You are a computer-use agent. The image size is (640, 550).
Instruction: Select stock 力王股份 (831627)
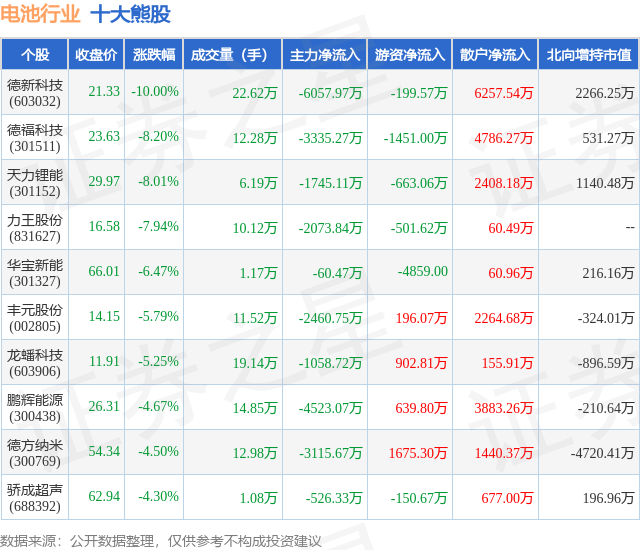coord(35,228)
